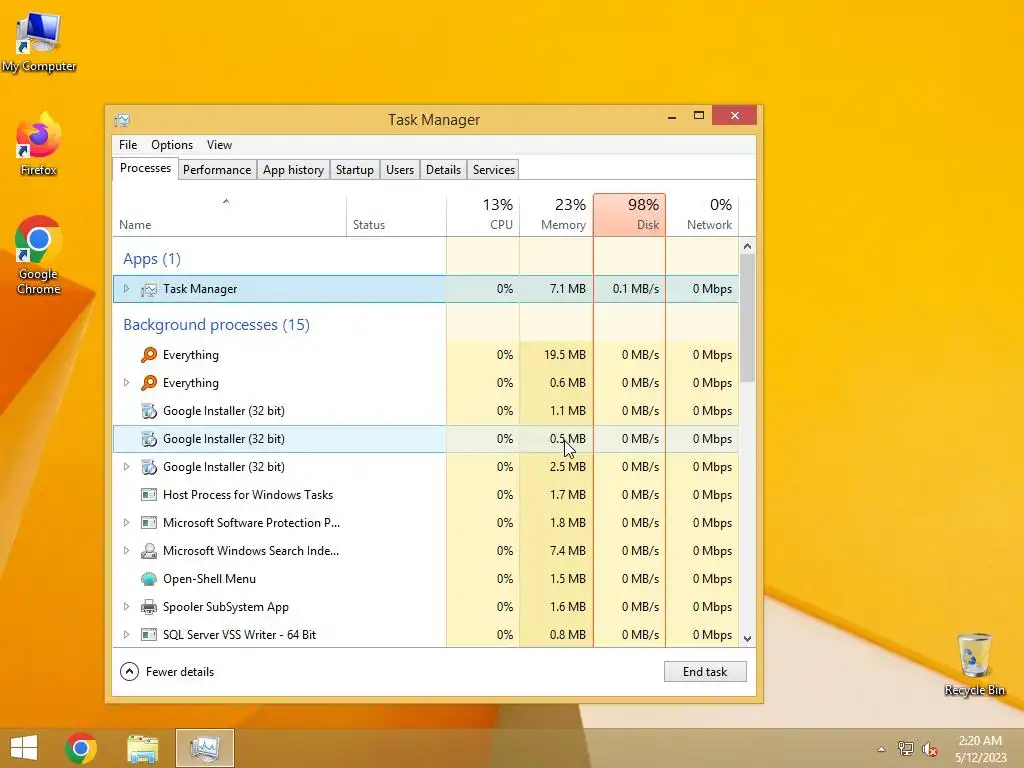Image resolution: width=1024 pixels, height=768 pixels.
Task: Click Microsoft Windows Search Indexer icon
Action: 149,551
